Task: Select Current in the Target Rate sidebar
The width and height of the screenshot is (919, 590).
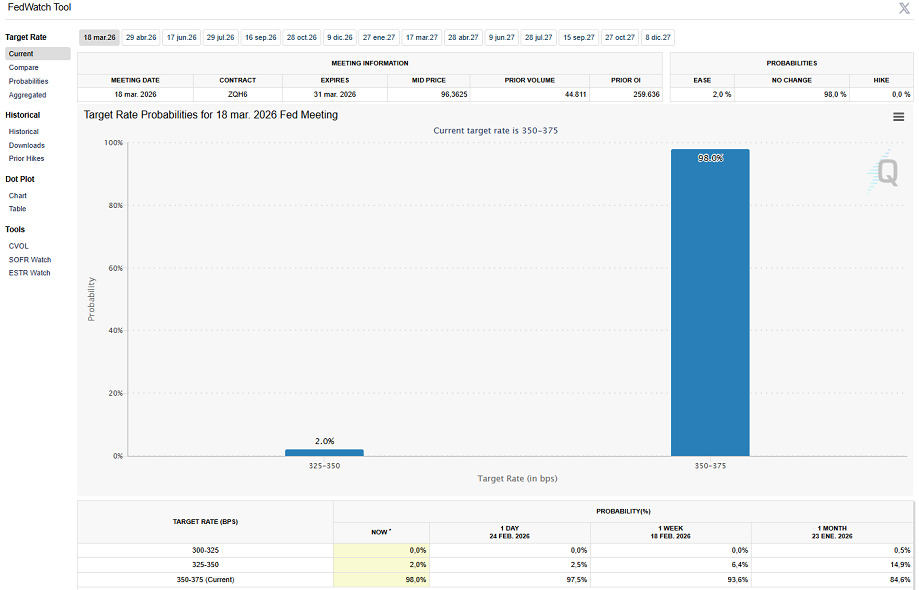Action: (21, 54)
